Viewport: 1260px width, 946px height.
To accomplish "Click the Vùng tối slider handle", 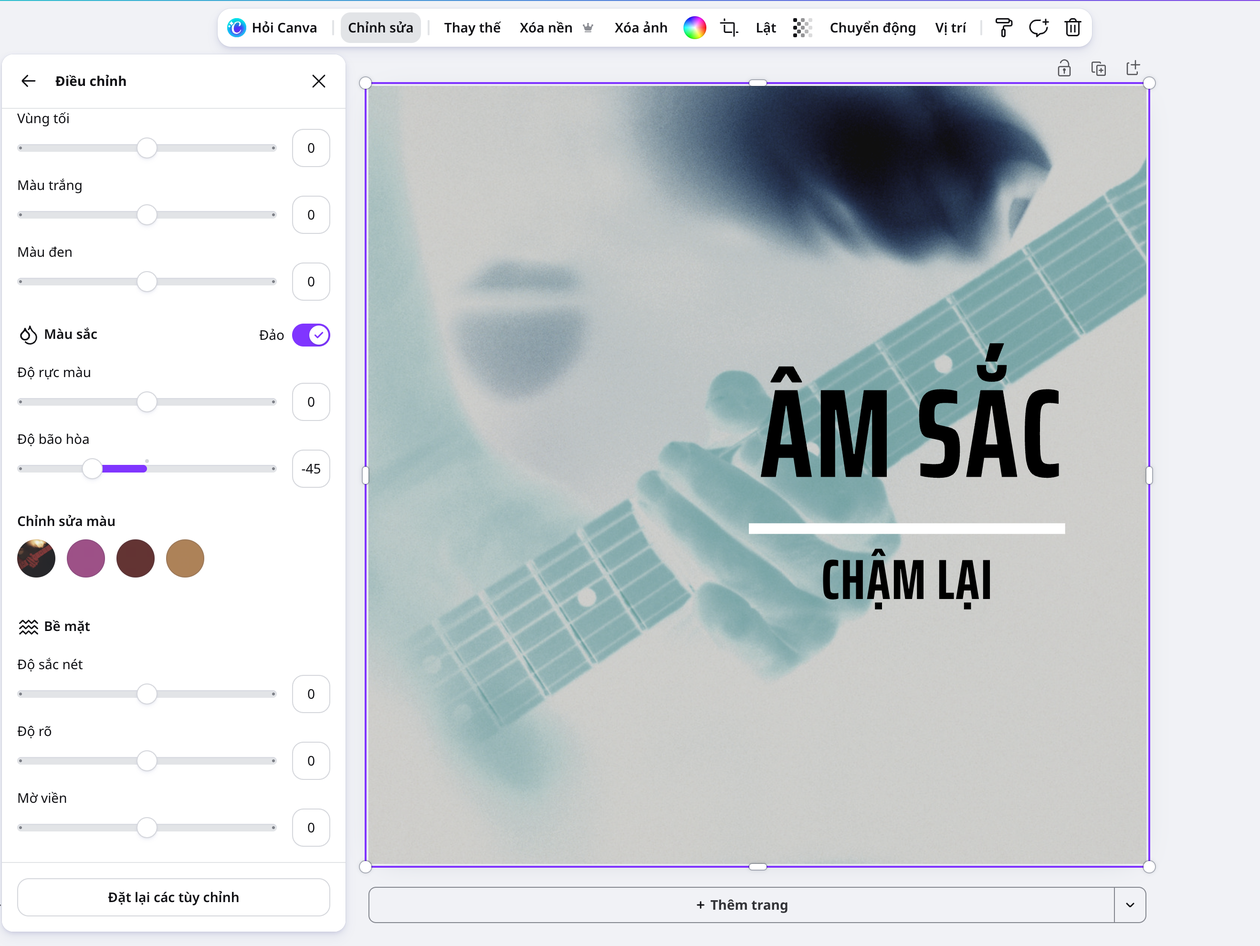I will (147, 148).
